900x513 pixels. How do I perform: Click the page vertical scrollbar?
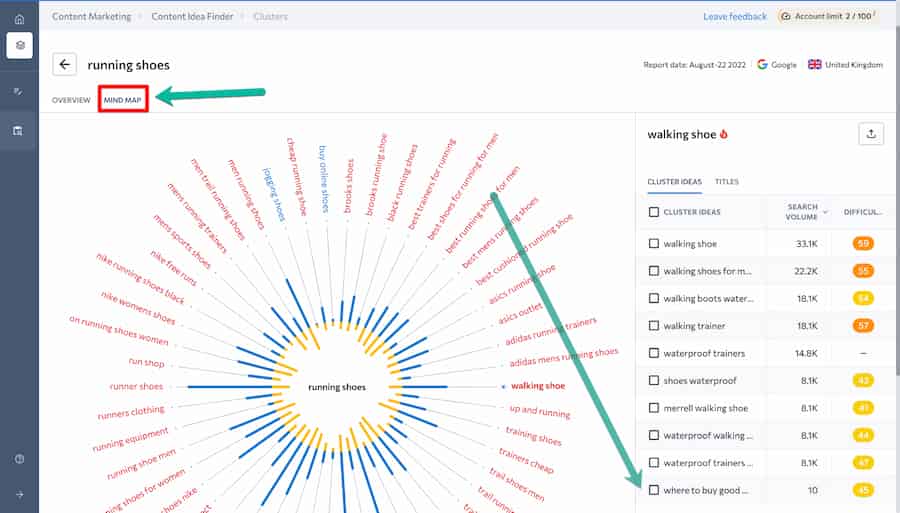(897, 201)
